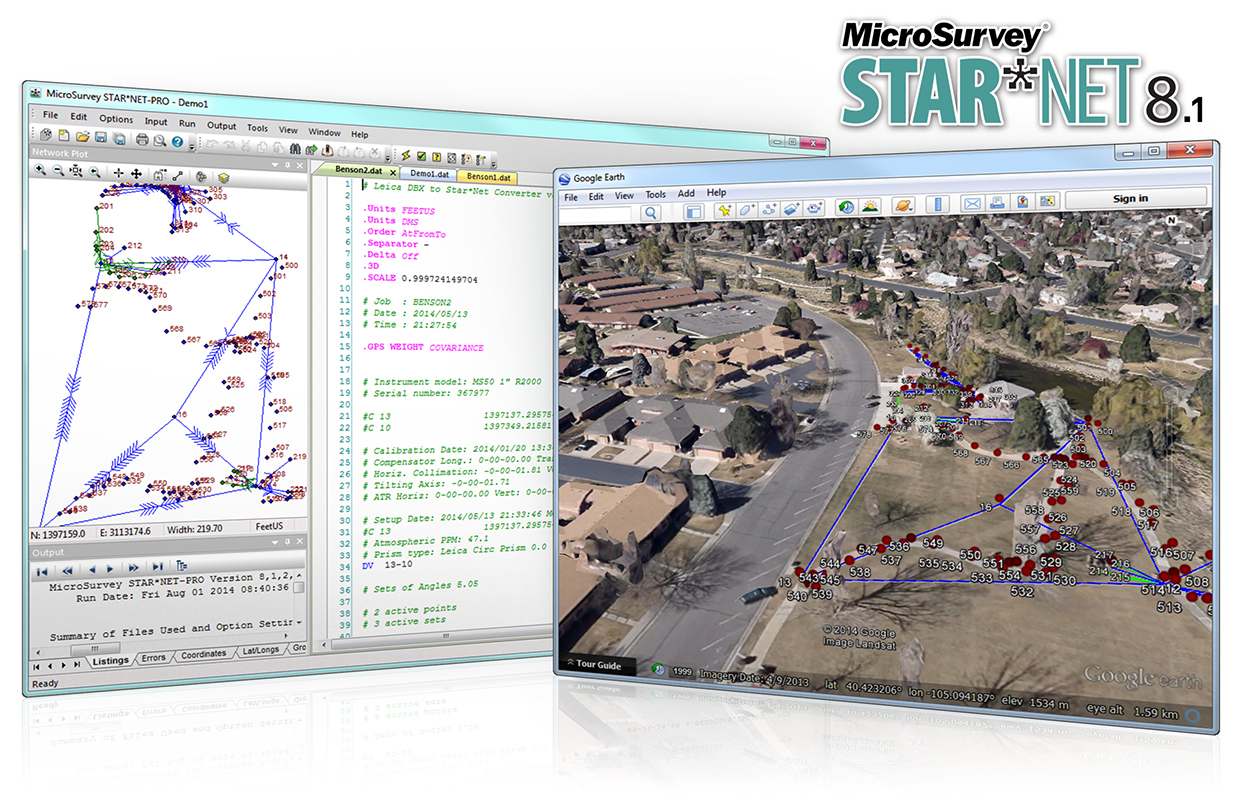The image size is (1244, 798).
Task: Click Add Polygon icon in Google Earth
Action: pos(747,210)
